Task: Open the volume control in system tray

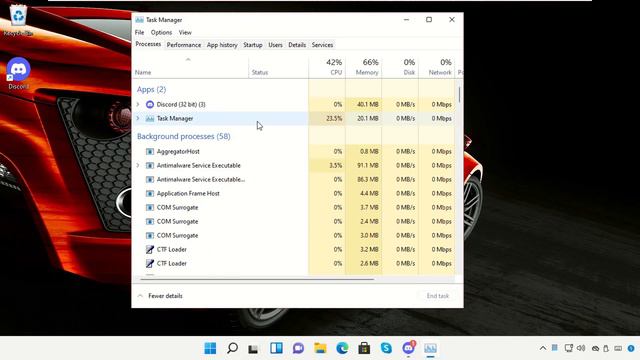Action: click(581, 348)
